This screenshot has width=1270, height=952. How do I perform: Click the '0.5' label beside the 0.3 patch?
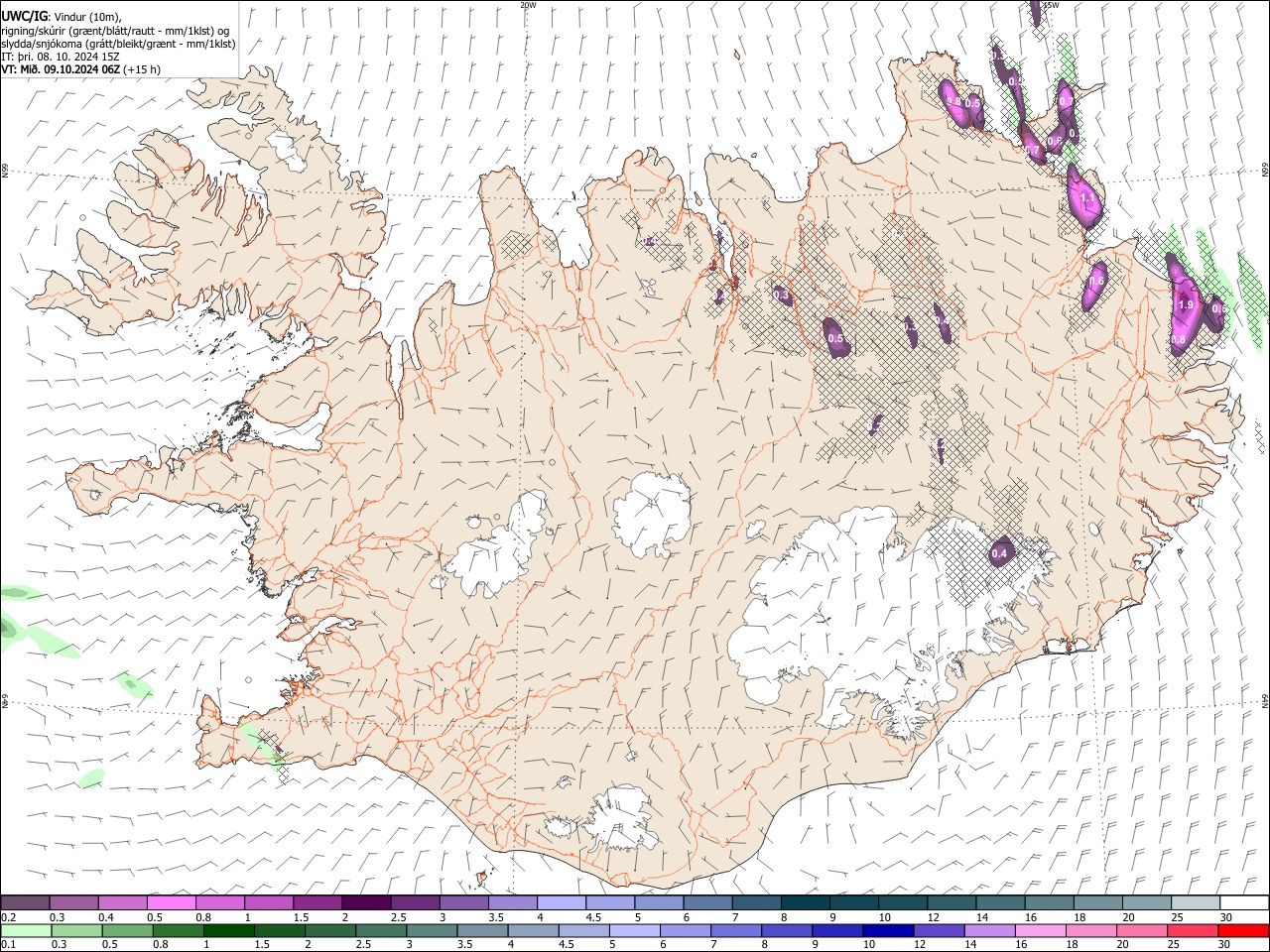(x=835, y=338)
